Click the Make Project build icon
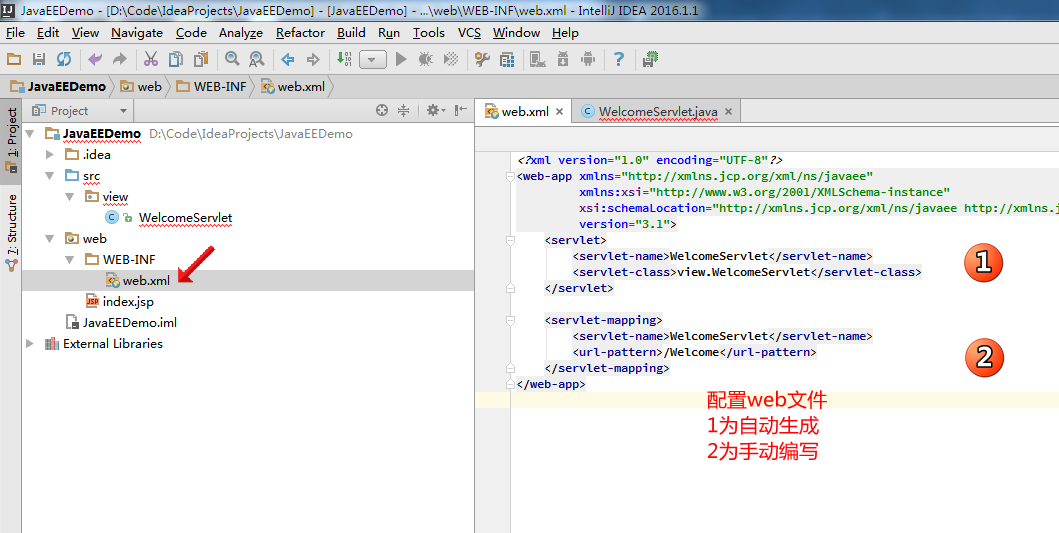The image size is (1059, 533). tap(344, 59)
